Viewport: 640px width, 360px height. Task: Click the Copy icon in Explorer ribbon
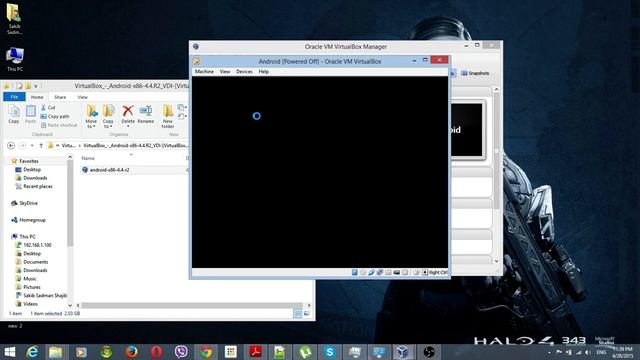[x=14, y=114]
